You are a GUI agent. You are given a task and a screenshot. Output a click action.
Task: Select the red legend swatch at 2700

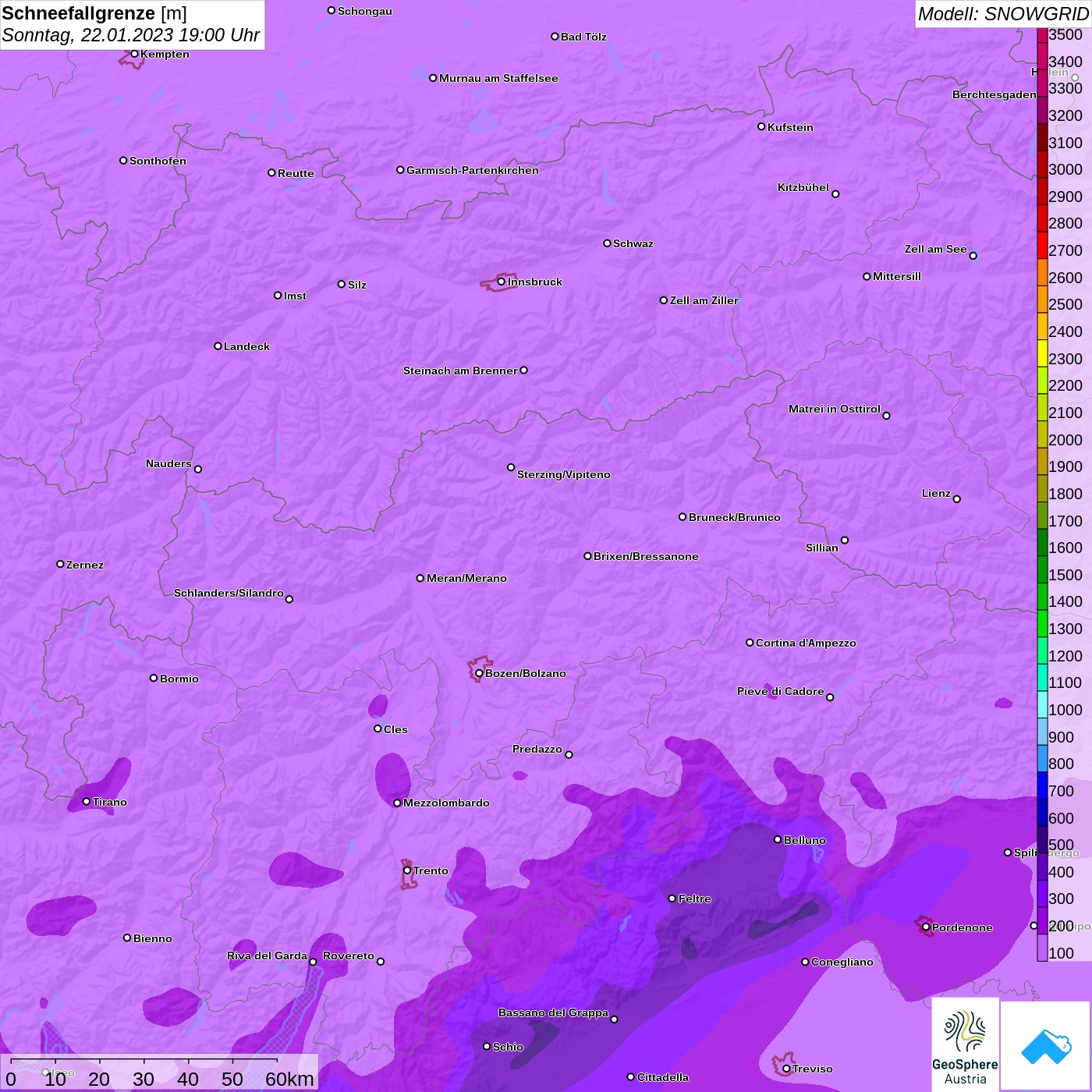tap(1042, 244)
